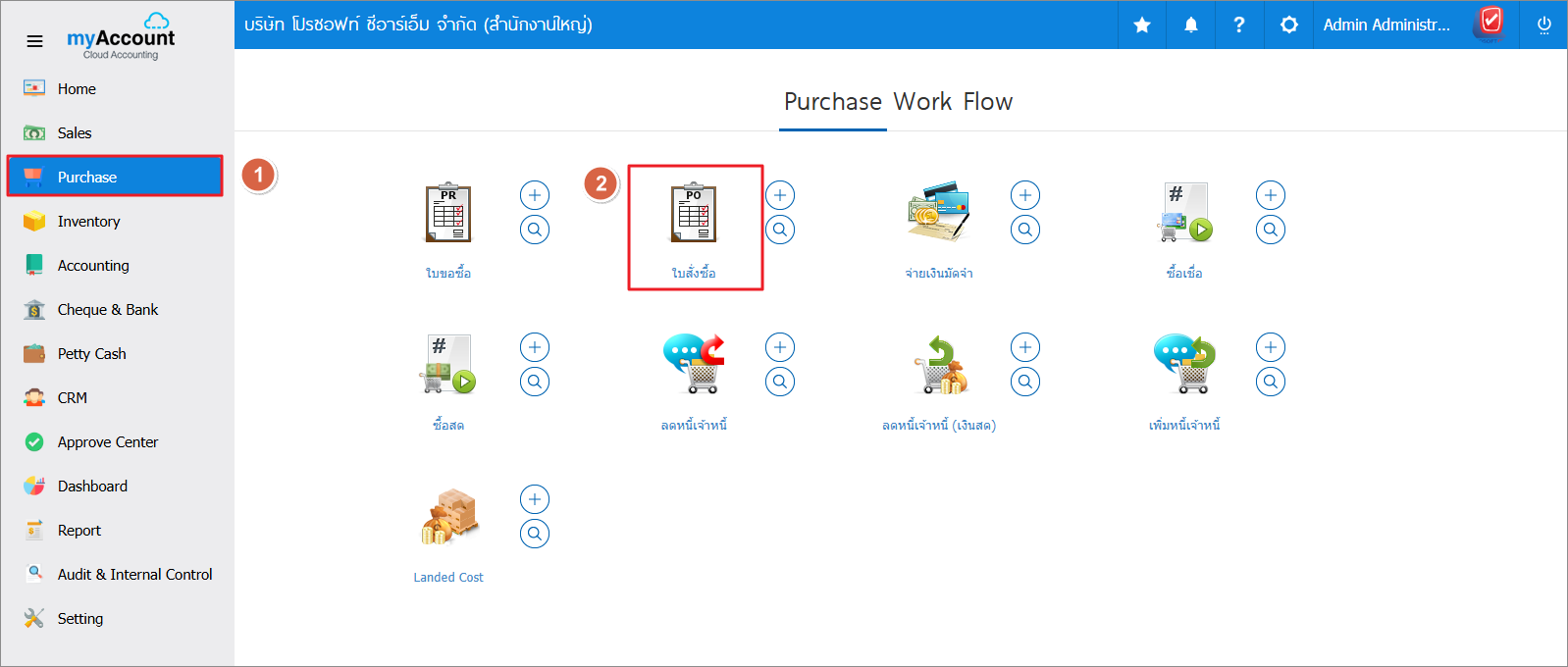Click the deposit payment icon with credit card
The image size is (1568, 667).
click(x=939, y=213)
